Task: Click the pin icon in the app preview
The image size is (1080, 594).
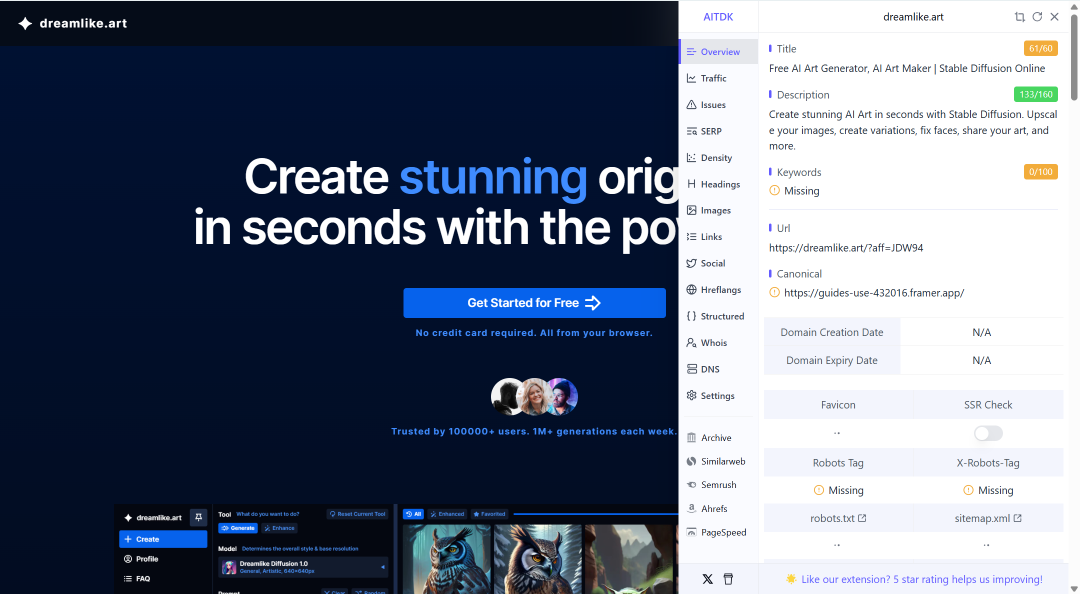Action: pyautogui.click(x=198, y=518)
